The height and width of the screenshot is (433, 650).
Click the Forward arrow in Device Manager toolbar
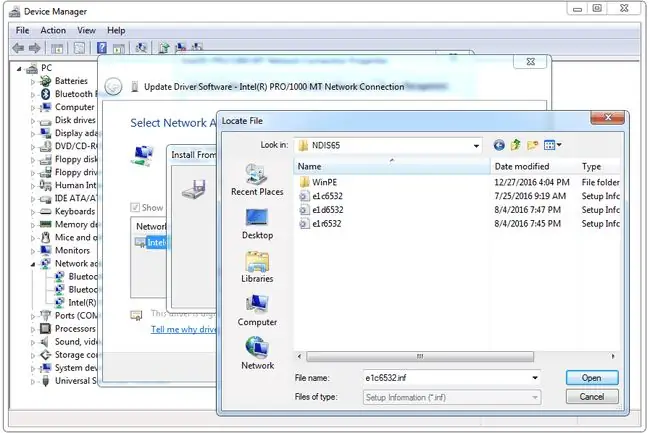tap(35, 48)
